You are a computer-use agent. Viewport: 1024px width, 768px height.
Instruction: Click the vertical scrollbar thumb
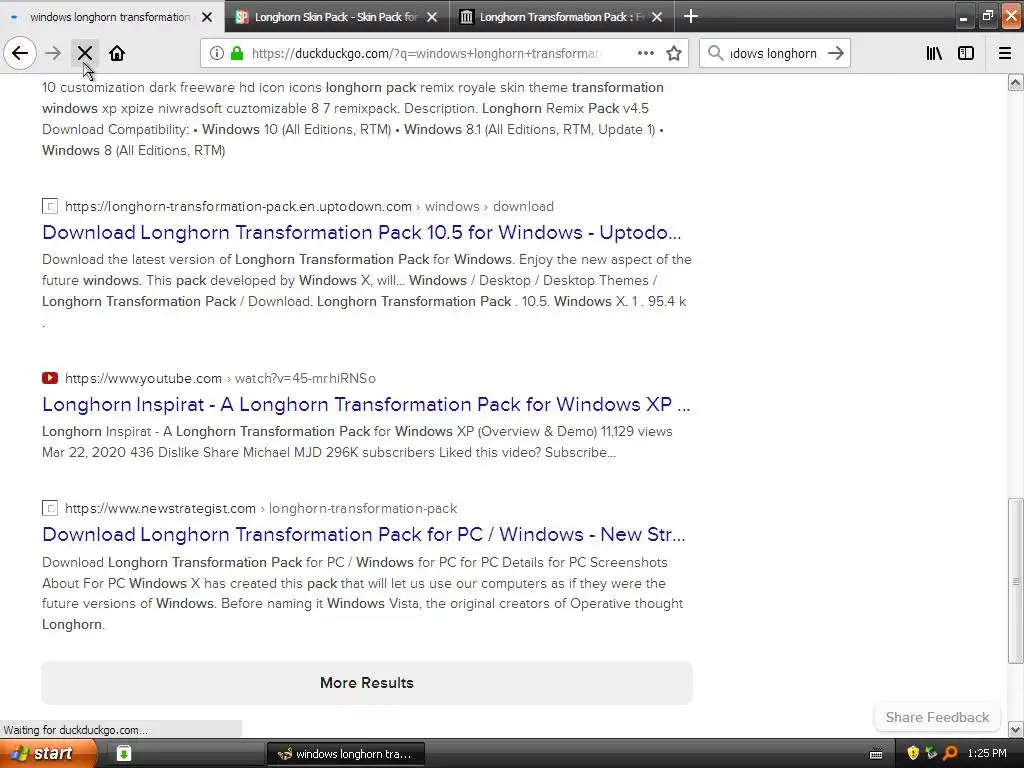(x=1016, y=581)
